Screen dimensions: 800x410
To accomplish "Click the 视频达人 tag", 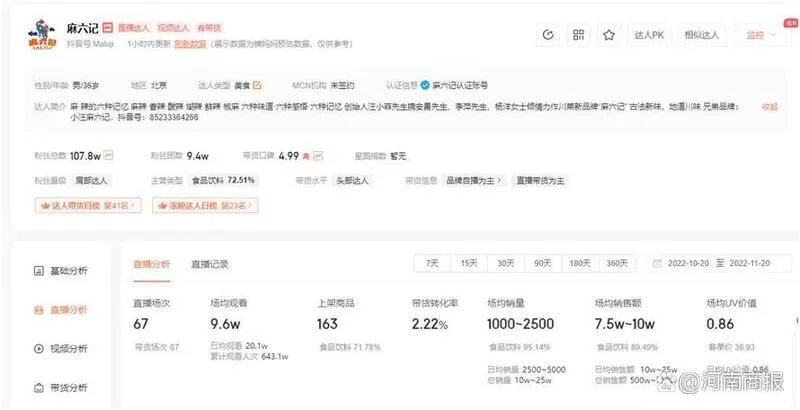I will 173,28.
